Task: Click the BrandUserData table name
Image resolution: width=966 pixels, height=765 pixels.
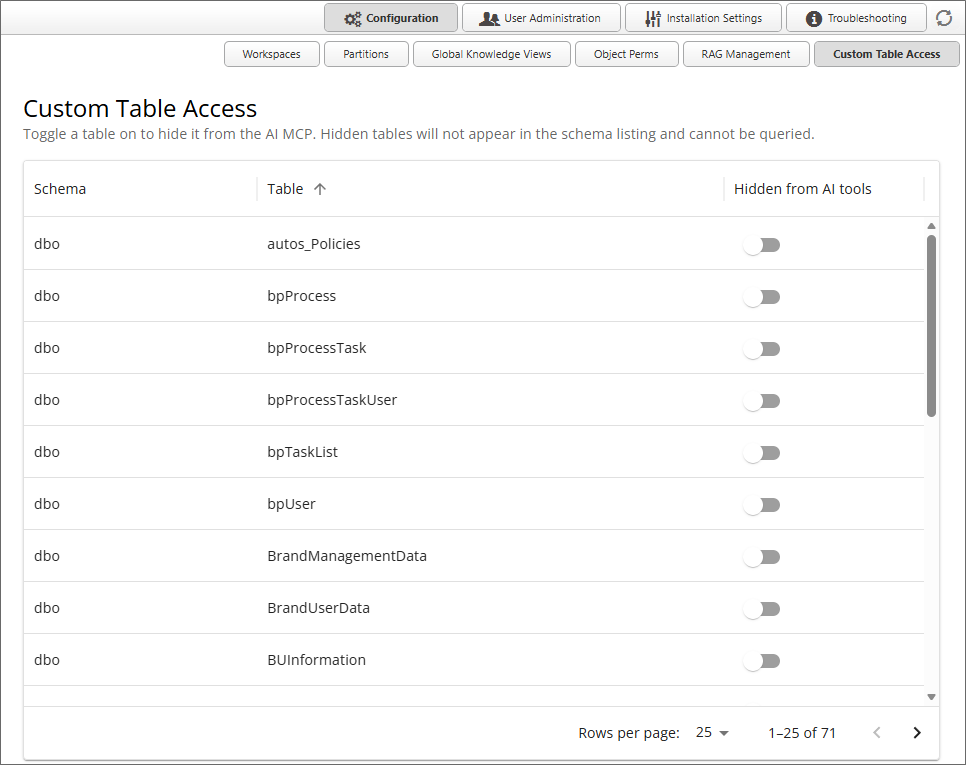Action: click(319, 608)
